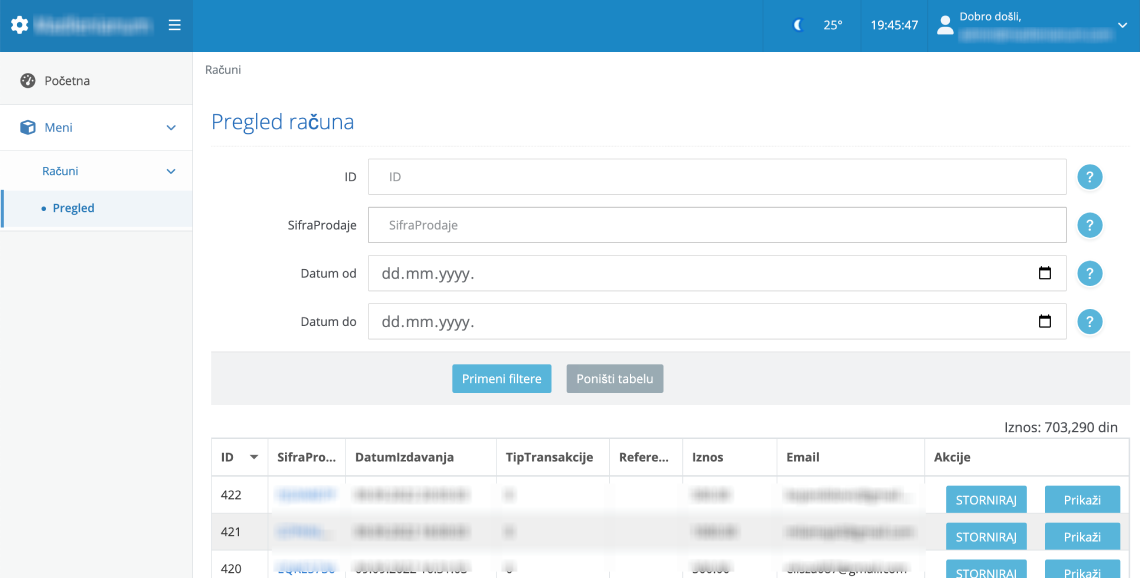Open calendar picker for Datum do
Viewport: 1140px width, 578px height.
[x=1045, y=321]
